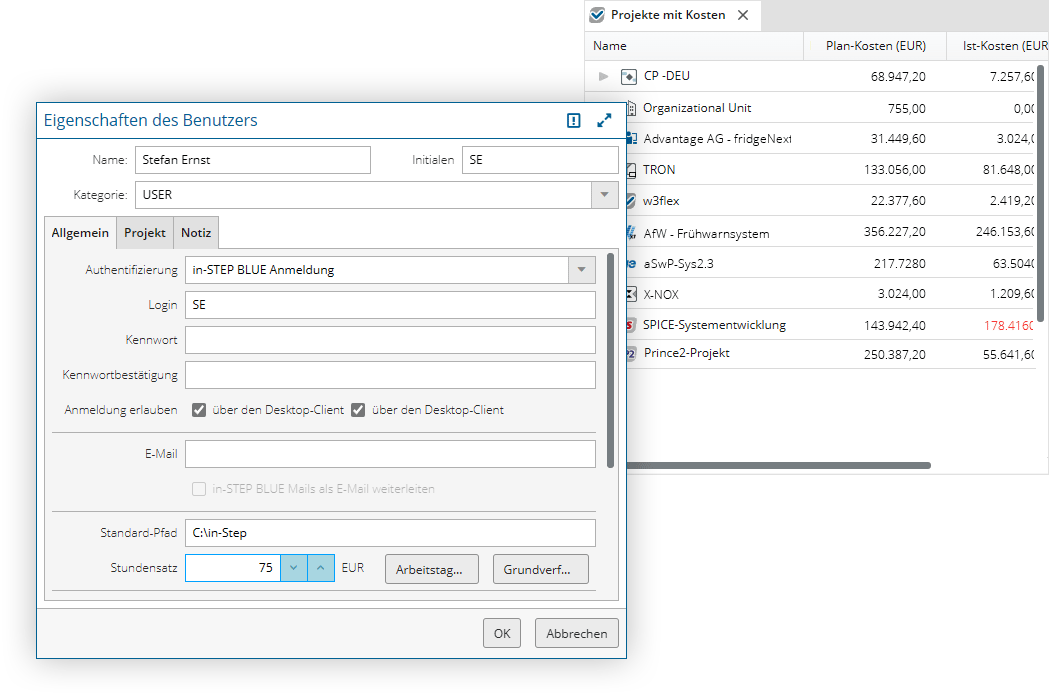The height and width of the screenshot is (699, 1049).
Task: Uncheck first 'über den Desktop-Client' checkbox
Action: point(199,410)
